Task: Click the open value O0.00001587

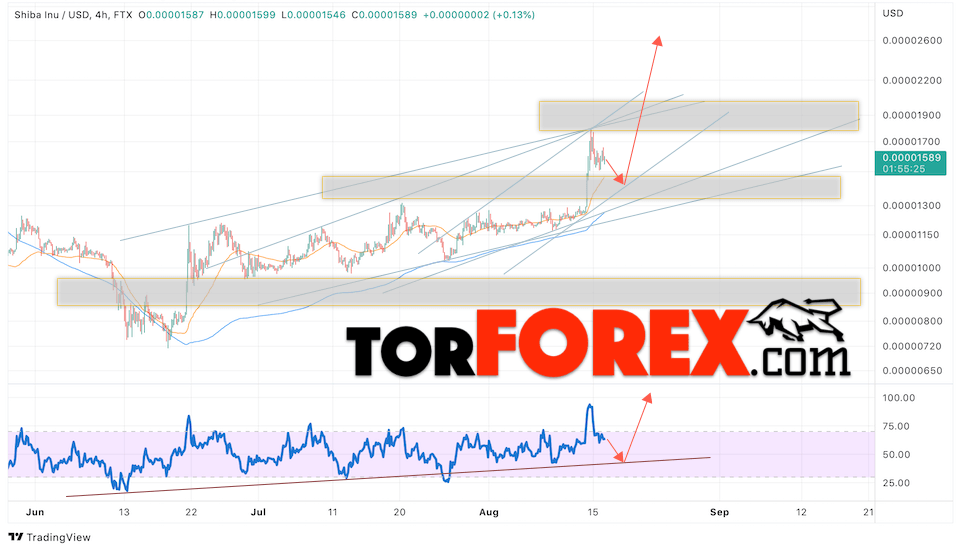Action: [x=171, y=15]
